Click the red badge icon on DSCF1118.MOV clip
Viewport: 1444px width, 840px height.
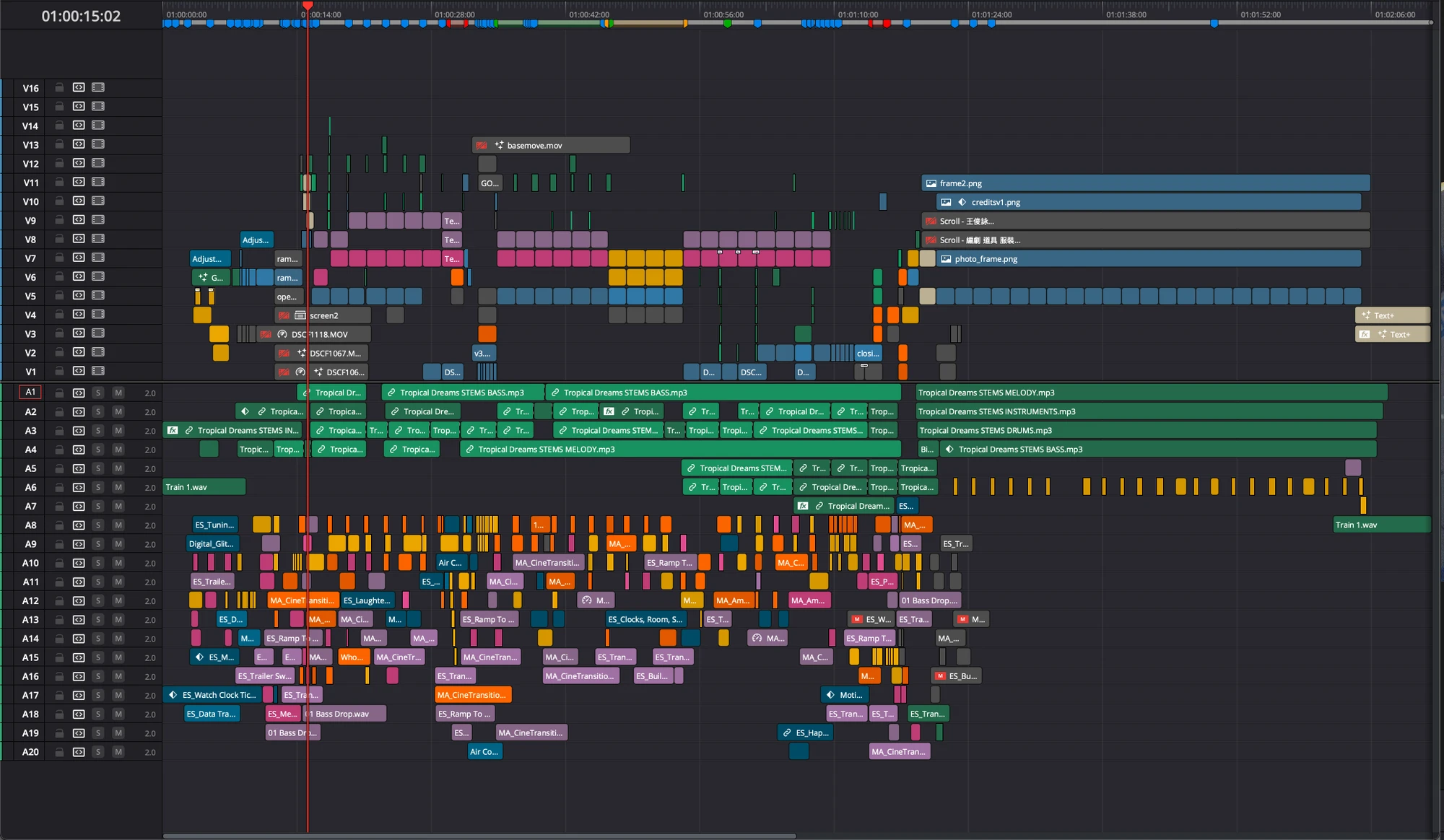(266, 335)
